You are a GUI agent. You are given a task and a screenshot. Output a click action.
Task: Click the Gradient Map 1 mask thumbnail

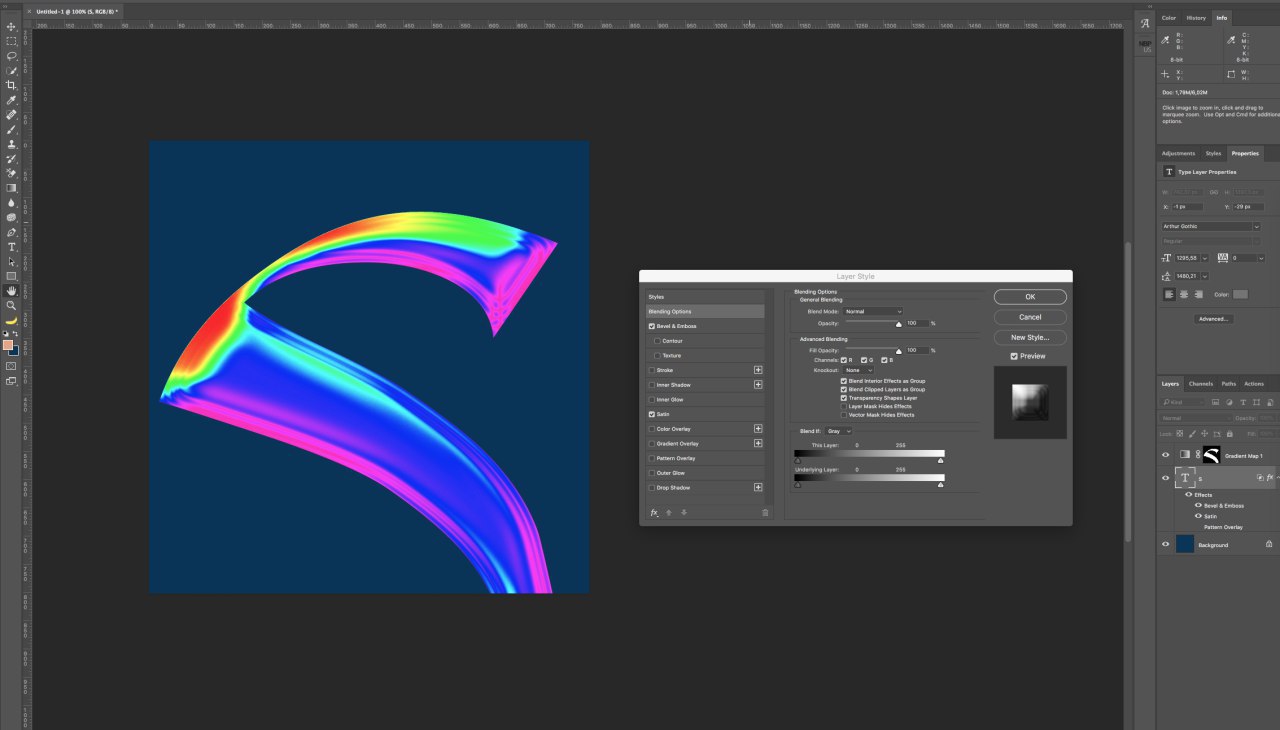(1211, 455)
